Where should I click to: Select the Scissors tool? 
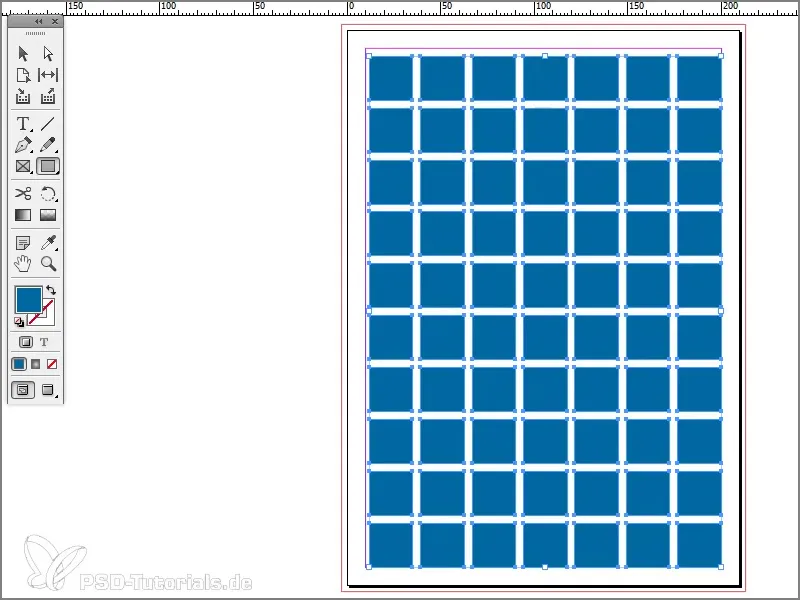[22, 192]
